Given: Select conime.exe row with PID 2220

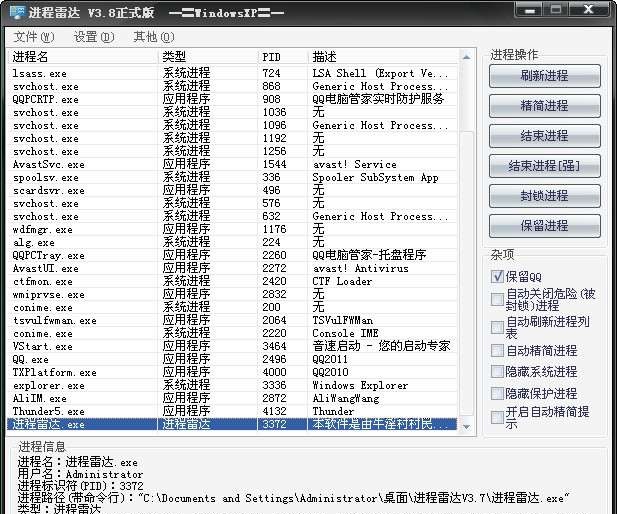Looking at the screenshot, I should (232, 333).
